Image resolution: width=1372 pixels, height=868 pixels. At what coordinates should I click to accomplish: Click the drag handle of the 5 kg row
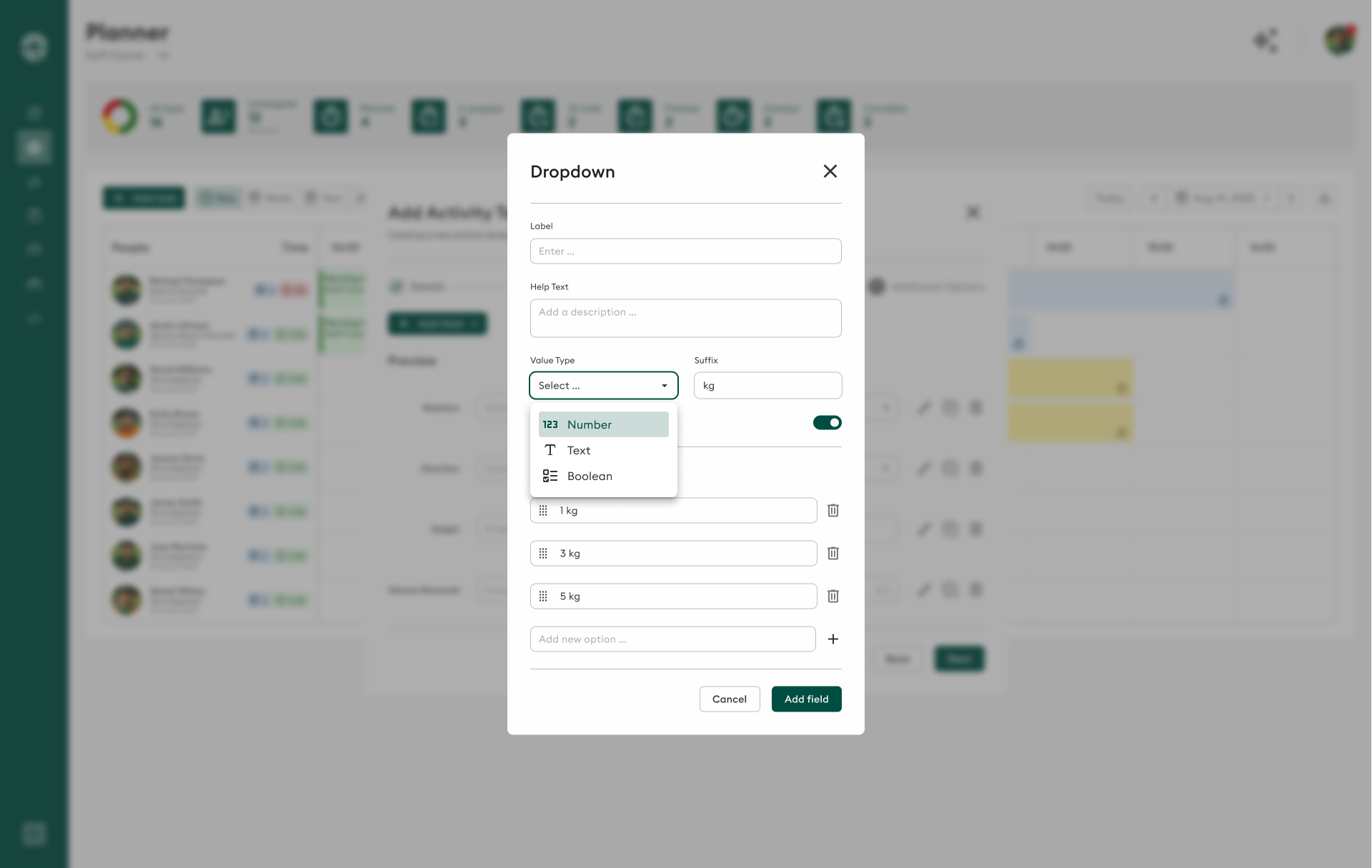pos(543,596)
